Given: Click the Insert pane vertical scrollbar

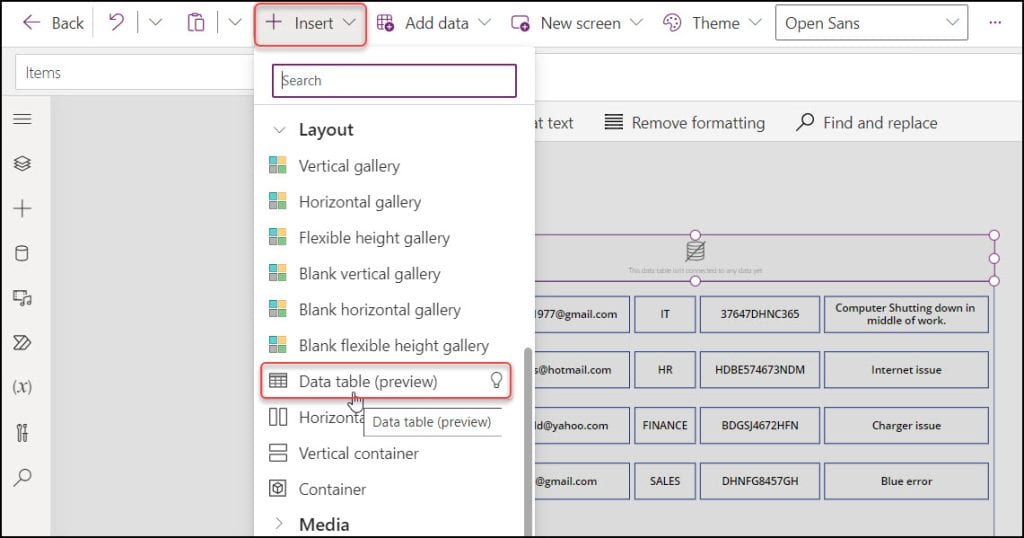Looking at the screenshot, I should pos(528,442).
